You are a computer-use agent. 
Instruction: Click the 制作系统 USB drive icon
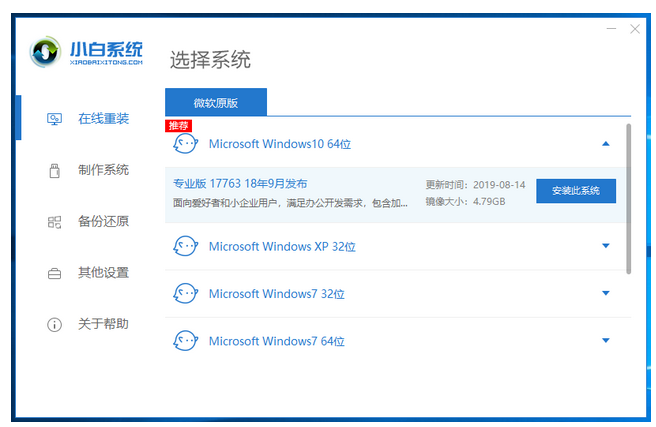(x=55, y=170)
